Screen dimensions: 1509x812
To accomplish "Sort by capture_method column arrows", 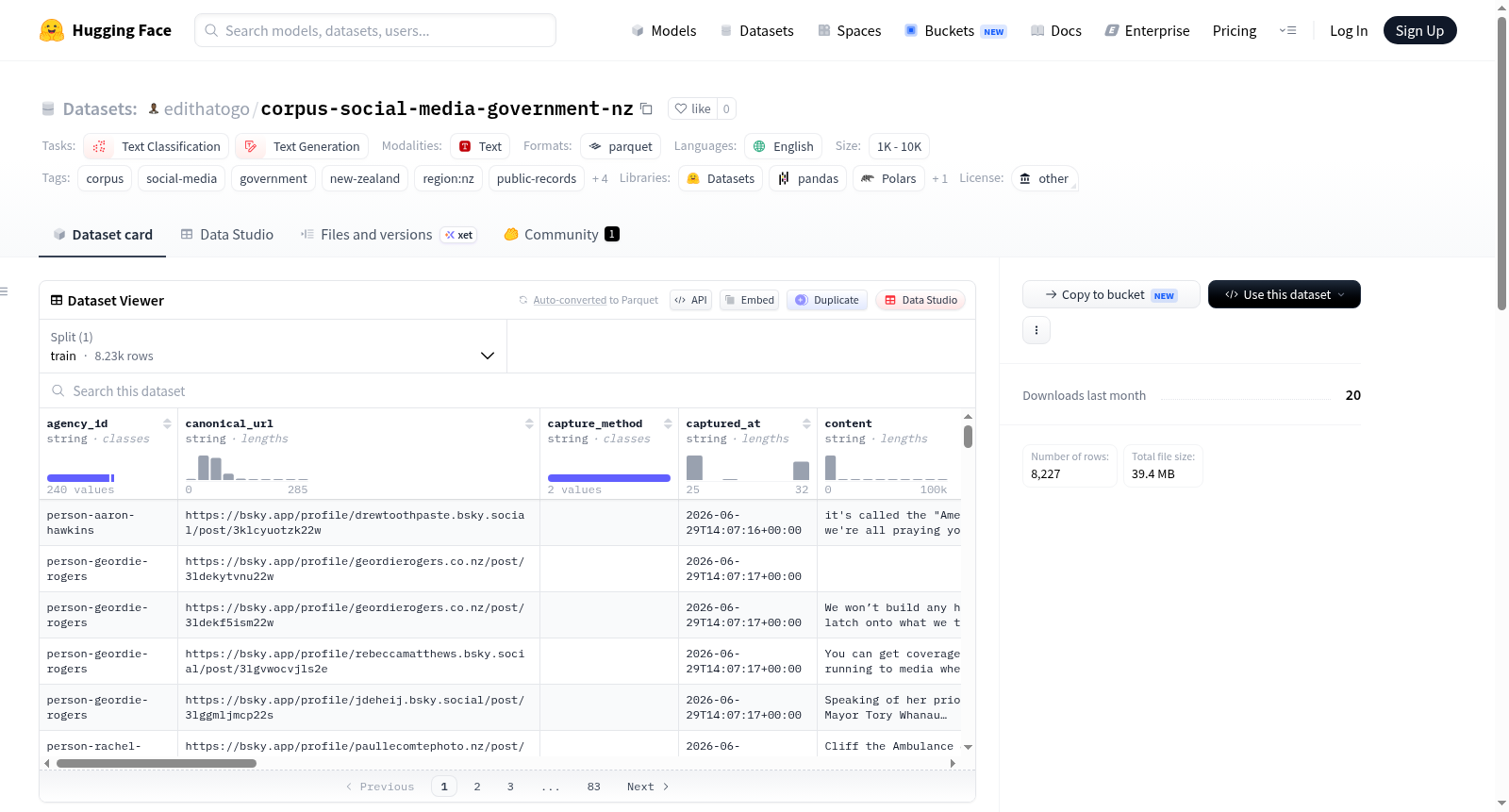I will tap(668, 423).
